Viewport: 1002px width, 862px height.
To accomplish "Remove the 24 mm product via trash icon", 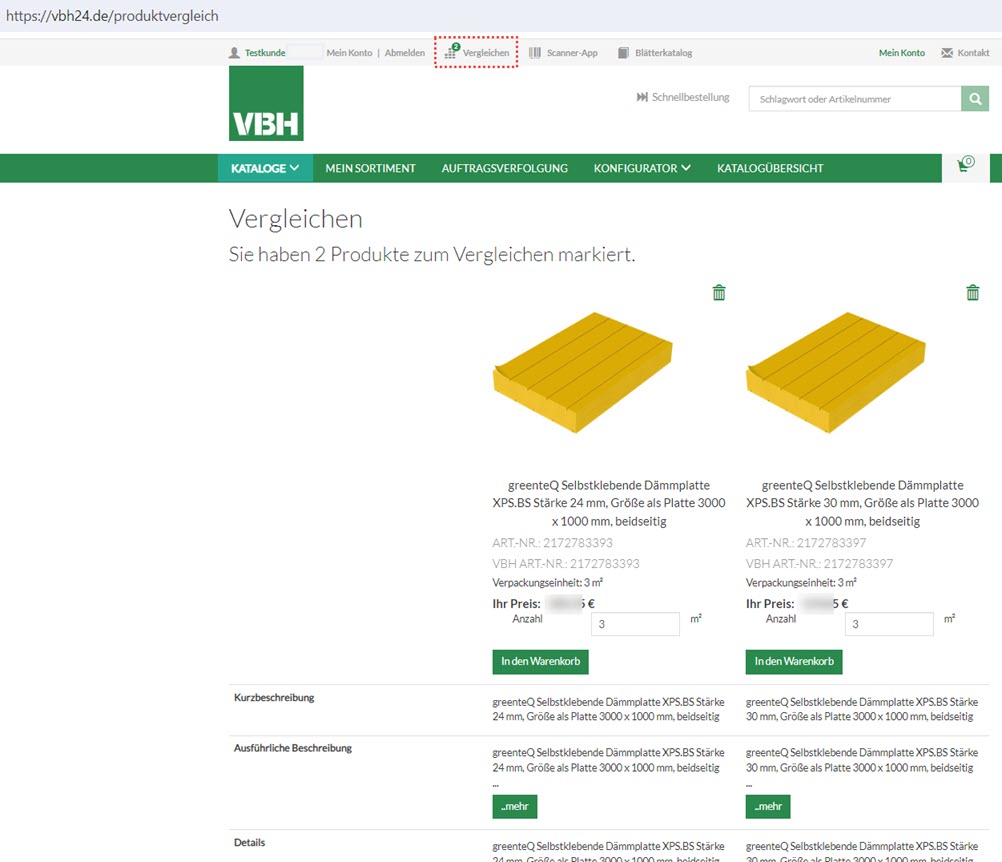I will [719, 293].
